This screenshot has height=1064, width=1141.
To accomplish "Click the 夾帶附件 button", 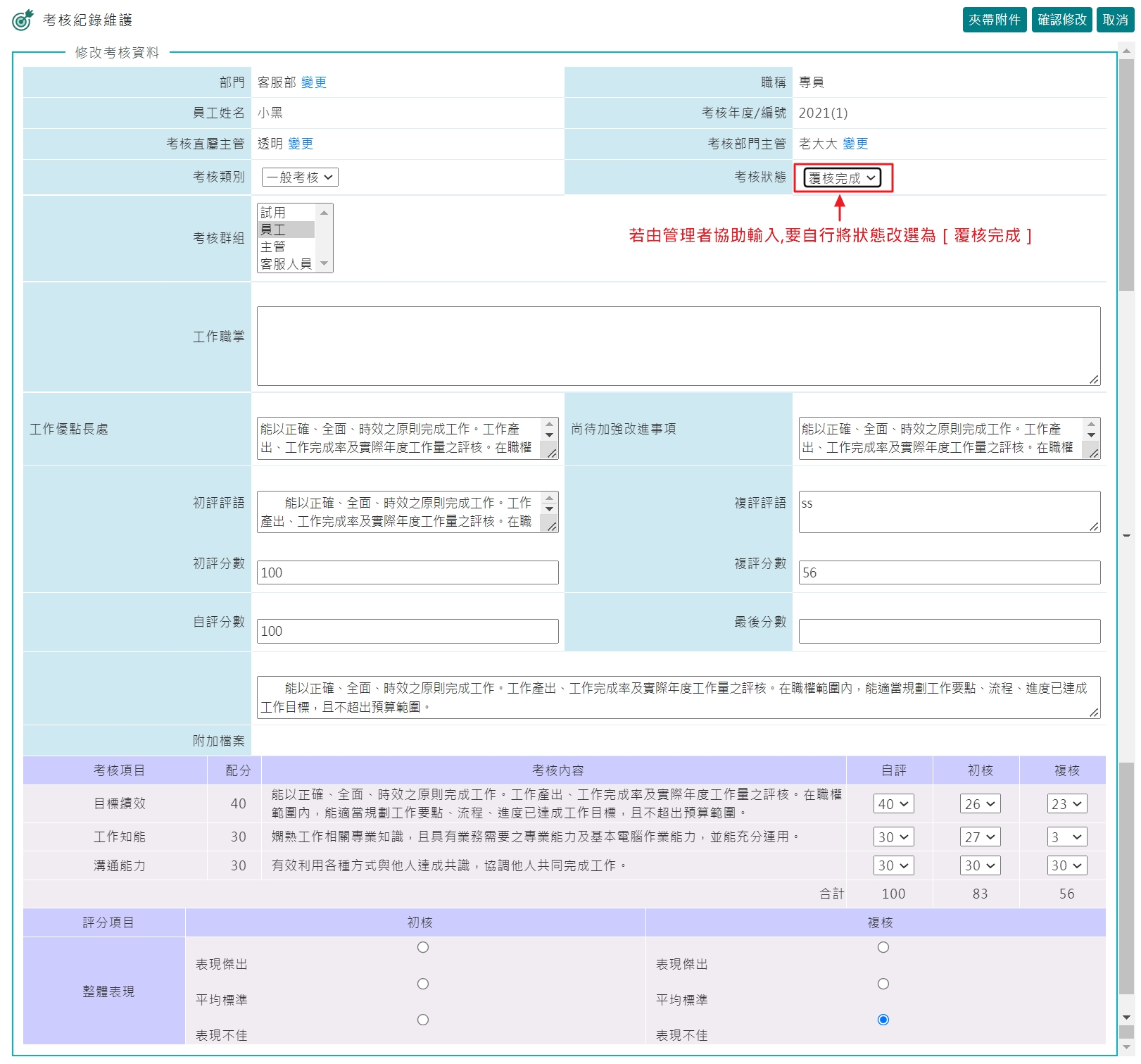I will click(994, 20).
